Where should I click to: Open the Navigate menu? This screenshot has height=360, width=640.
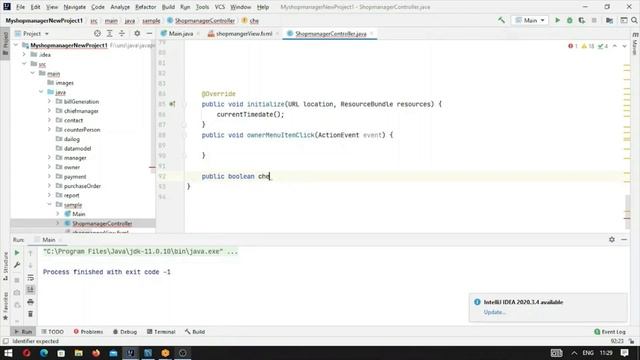(75, 7)
